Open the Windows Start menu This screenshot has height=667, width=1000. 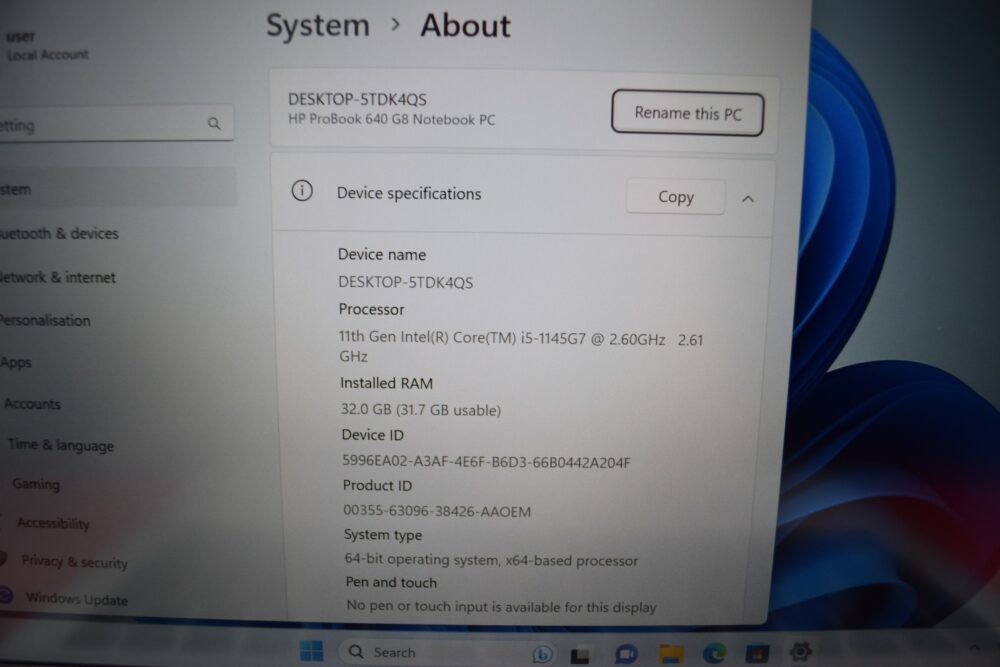(311, 651)
